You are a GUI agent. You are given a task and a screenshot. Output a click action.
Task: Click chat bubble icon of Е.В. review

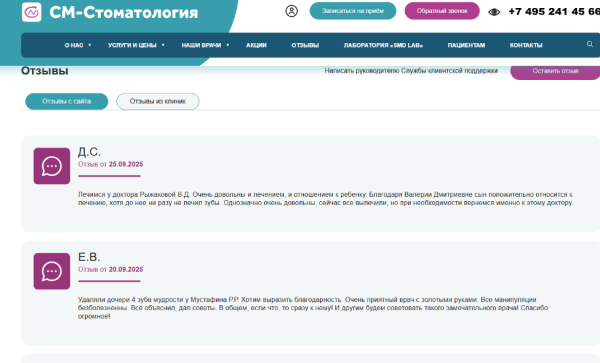click(x=52, y=271)
